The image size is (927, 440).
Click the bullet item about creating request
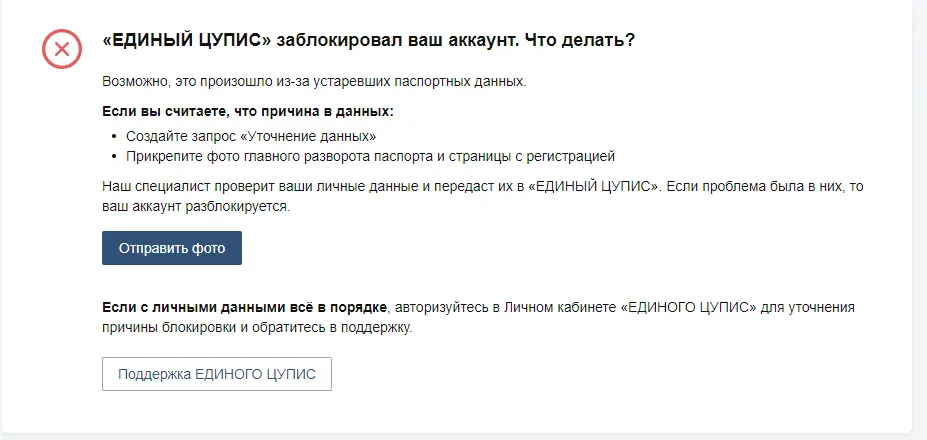tap(251, 136)
